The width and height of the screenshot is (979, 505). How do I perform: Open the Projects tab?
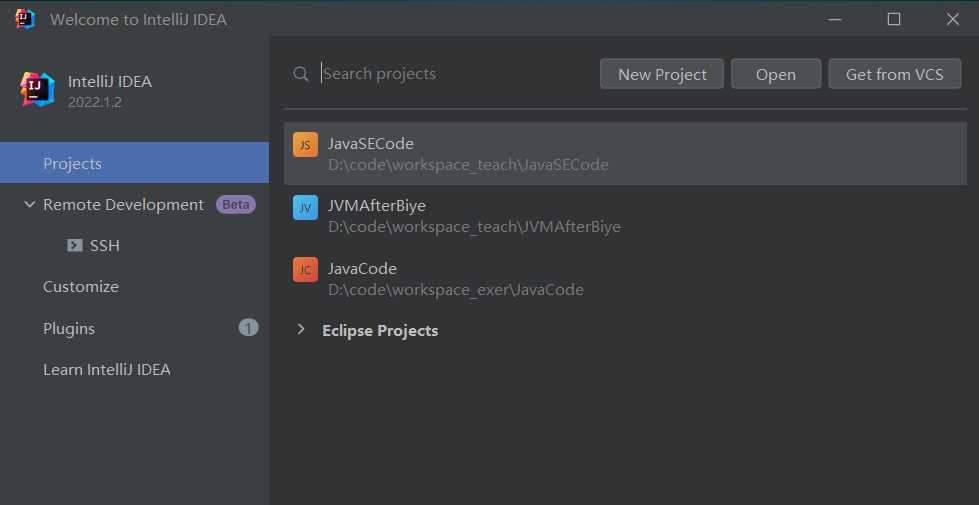[72, 163]
